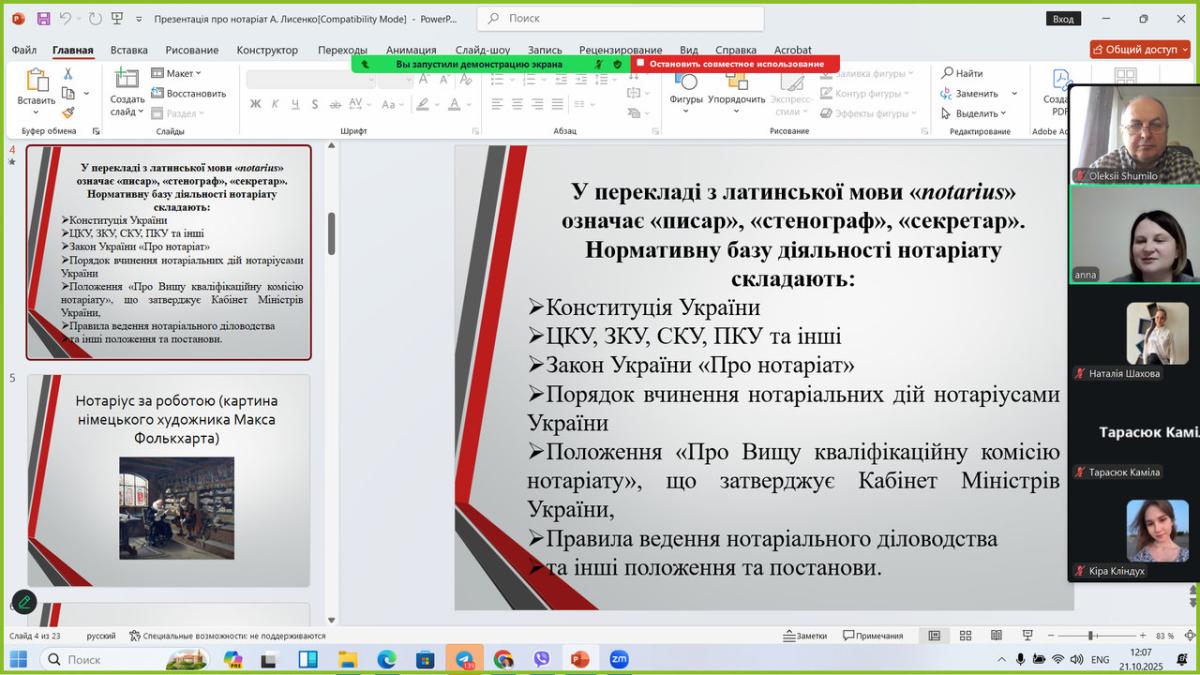The image size is (1200, 675).
Task: Open Zoom app in Windows taskbar
Action: (619, 660)
